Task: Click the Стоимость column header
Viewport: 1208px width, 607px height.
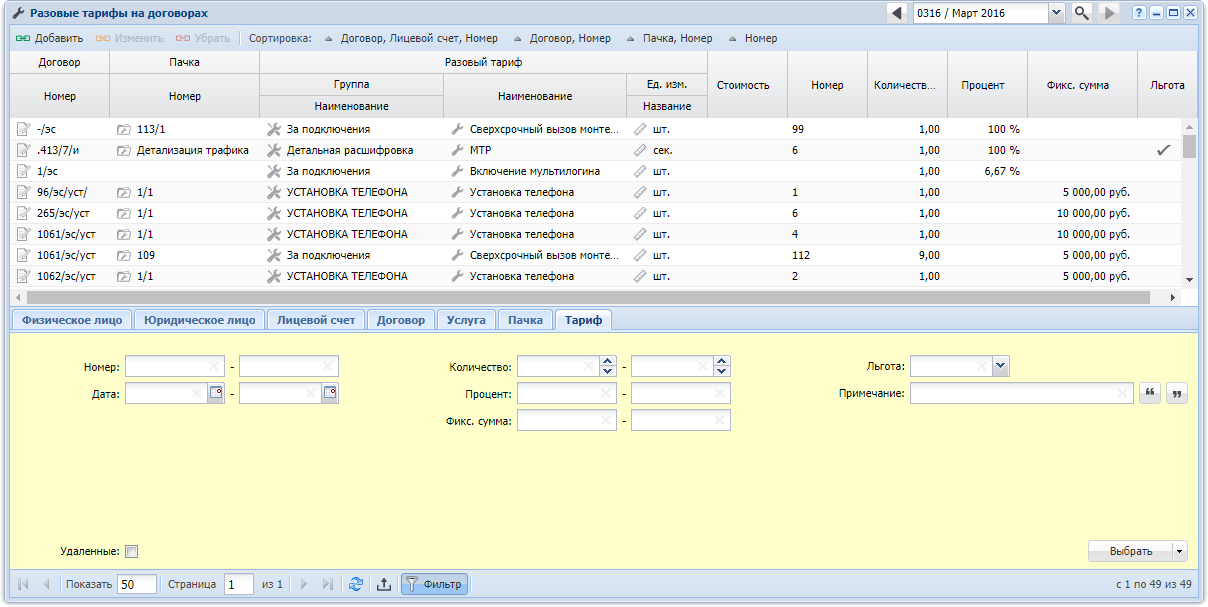Action: pyautogui.click(x=747, y=85)
